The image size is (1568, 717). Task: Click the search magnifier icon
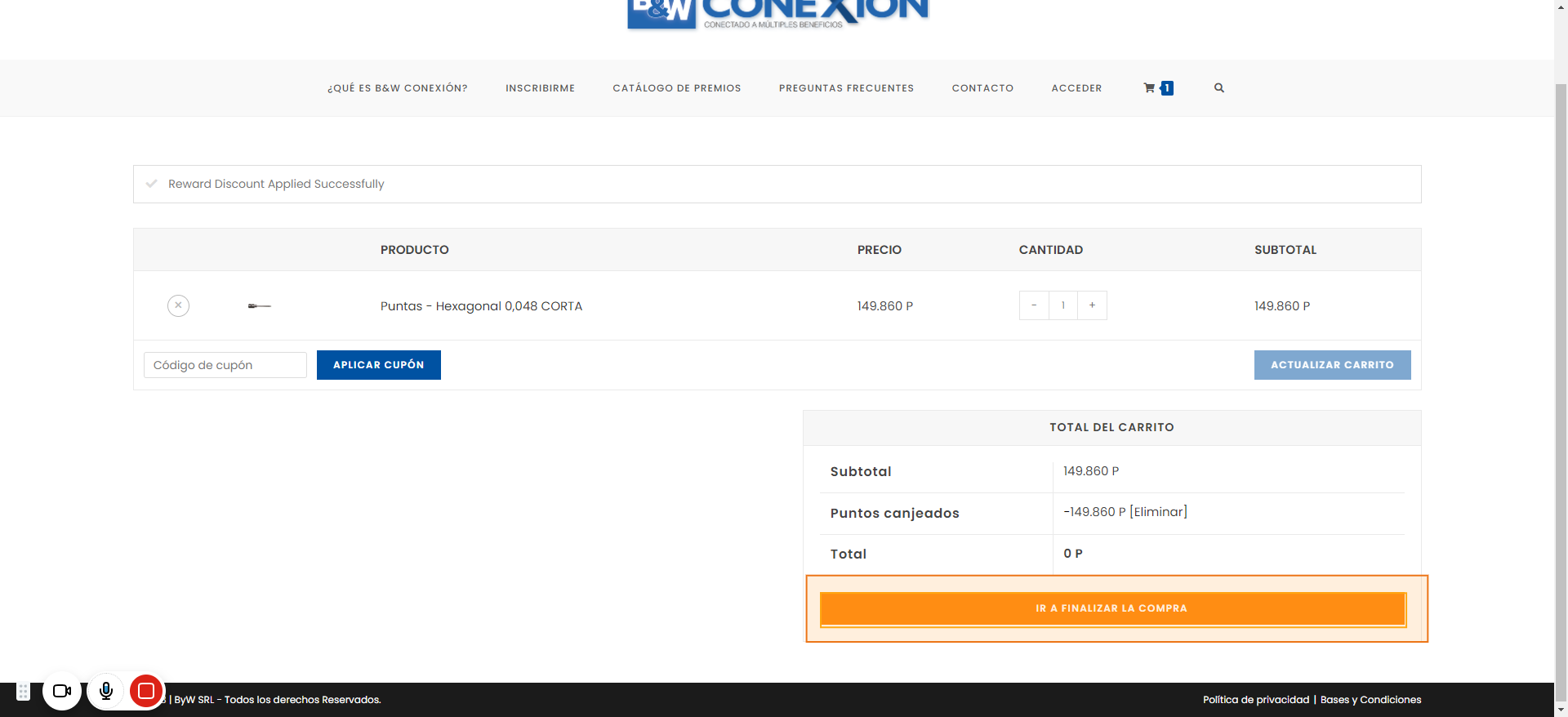[1218, 88]
